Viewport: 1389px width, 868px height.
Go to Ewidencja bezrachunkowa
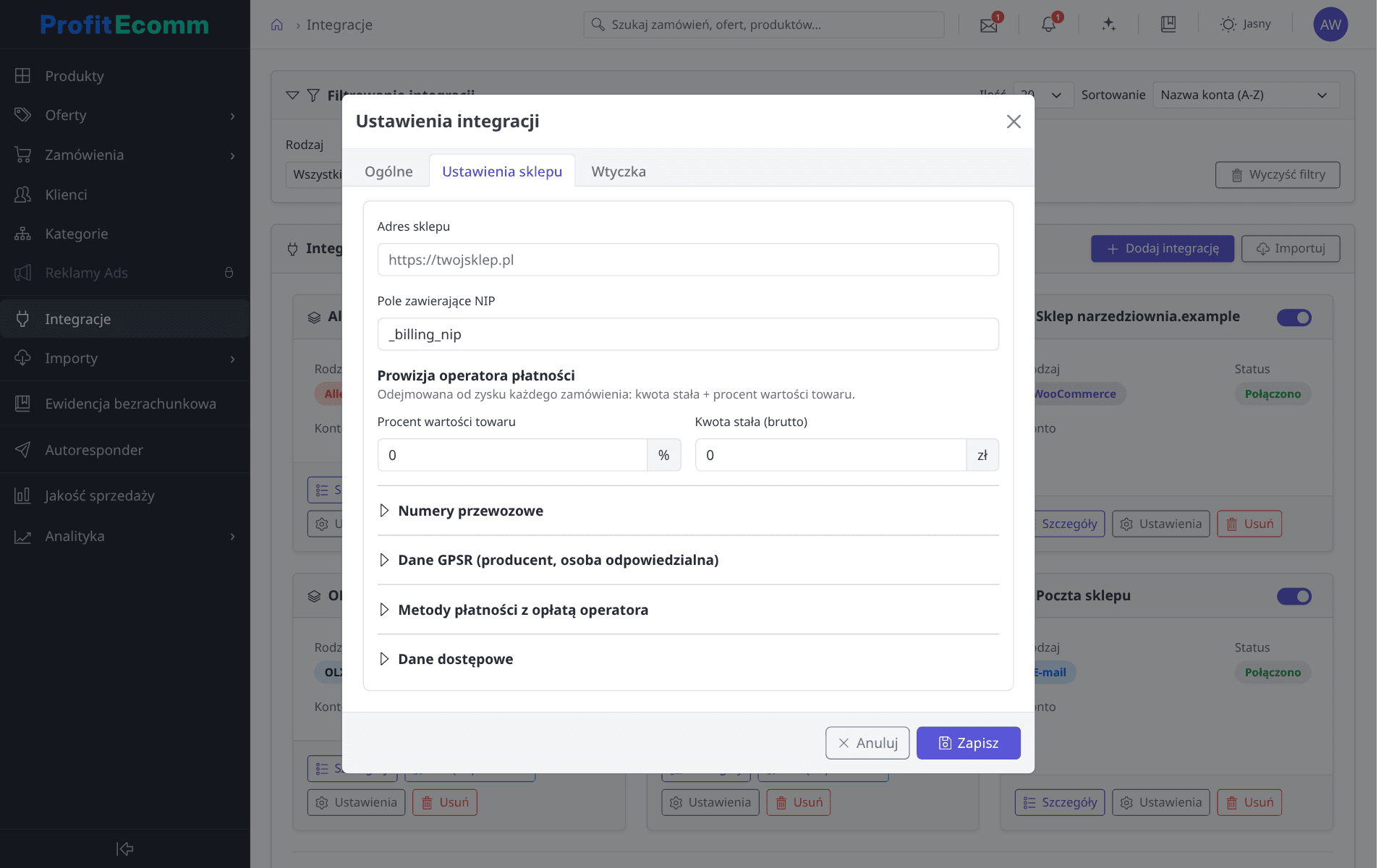click(124, 404)
